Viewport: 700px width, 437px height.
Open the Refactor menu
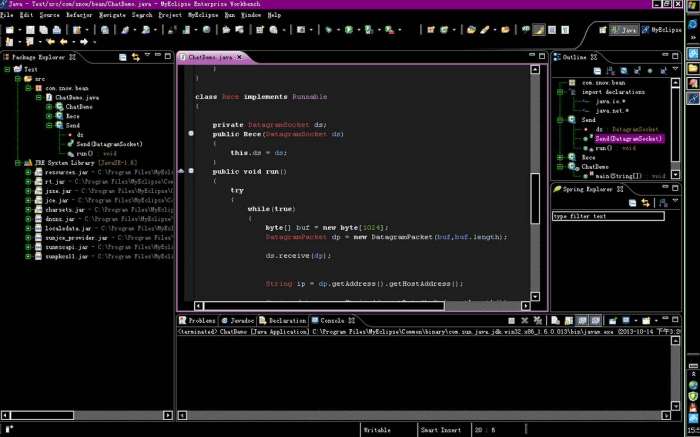(79, 16)
